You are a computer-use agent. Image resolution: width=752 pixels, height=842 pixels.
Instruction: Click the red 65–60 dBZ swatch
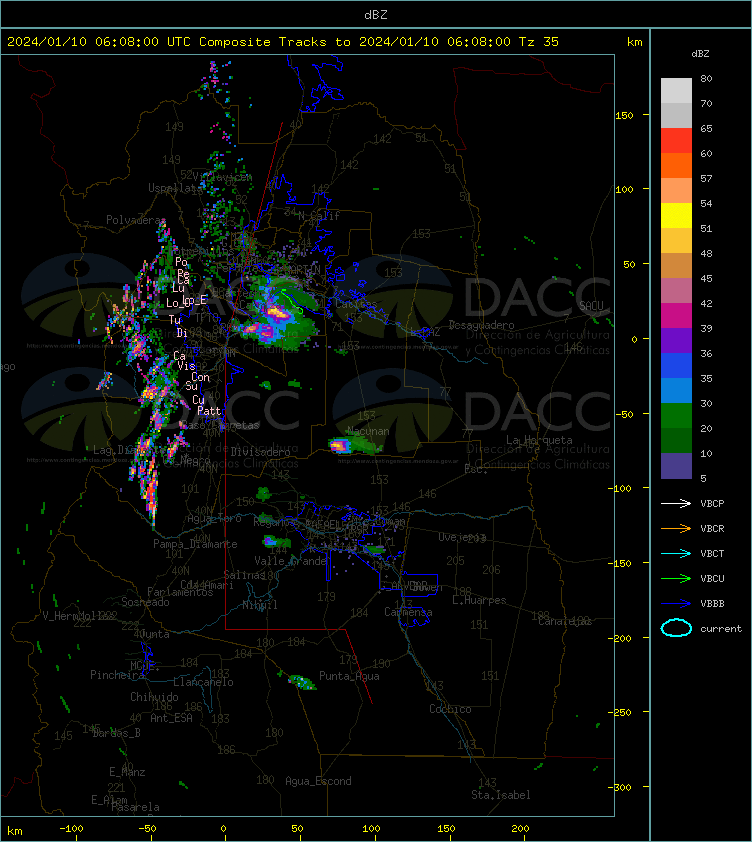(676, 140)
